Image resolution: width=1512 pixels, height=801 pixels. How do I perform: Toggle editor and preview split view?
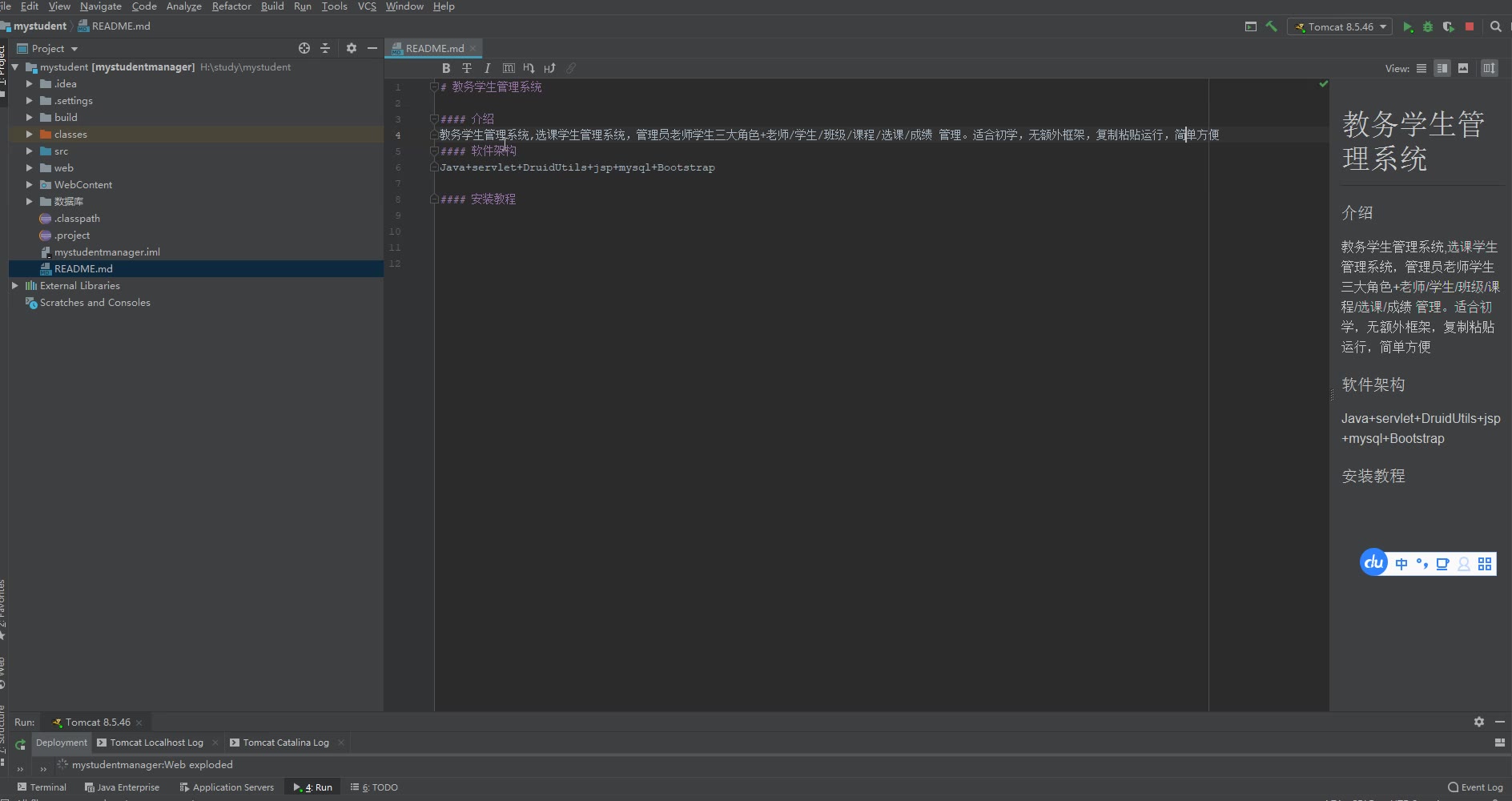click(x=1442, y=68)
